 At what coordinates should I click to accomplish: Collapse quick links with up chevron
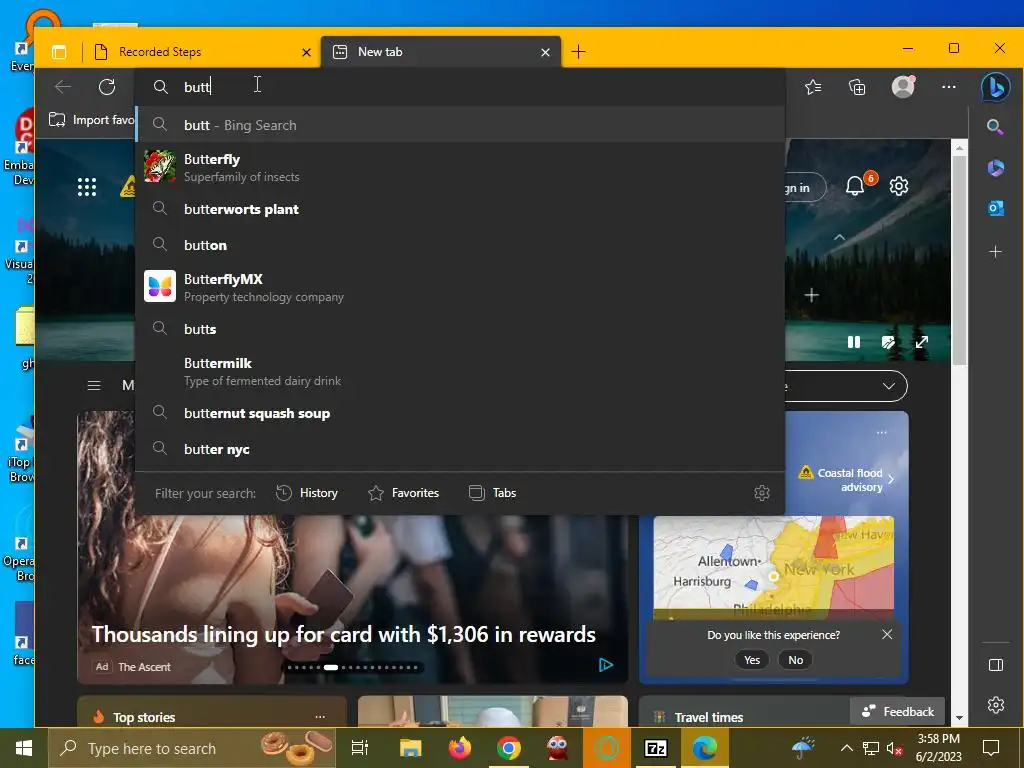(x=839, y=237)
